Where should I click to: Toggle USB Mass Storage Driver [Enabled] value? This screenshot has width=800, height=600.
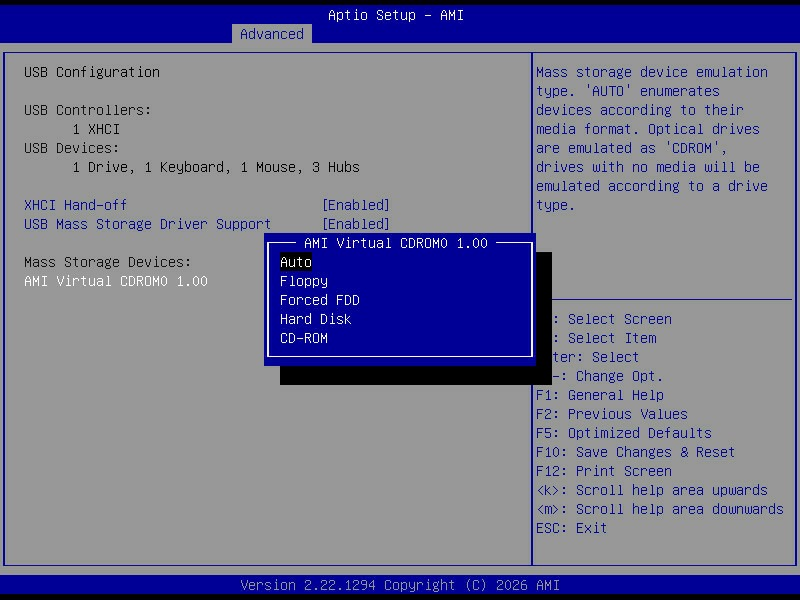coord(356,224)
